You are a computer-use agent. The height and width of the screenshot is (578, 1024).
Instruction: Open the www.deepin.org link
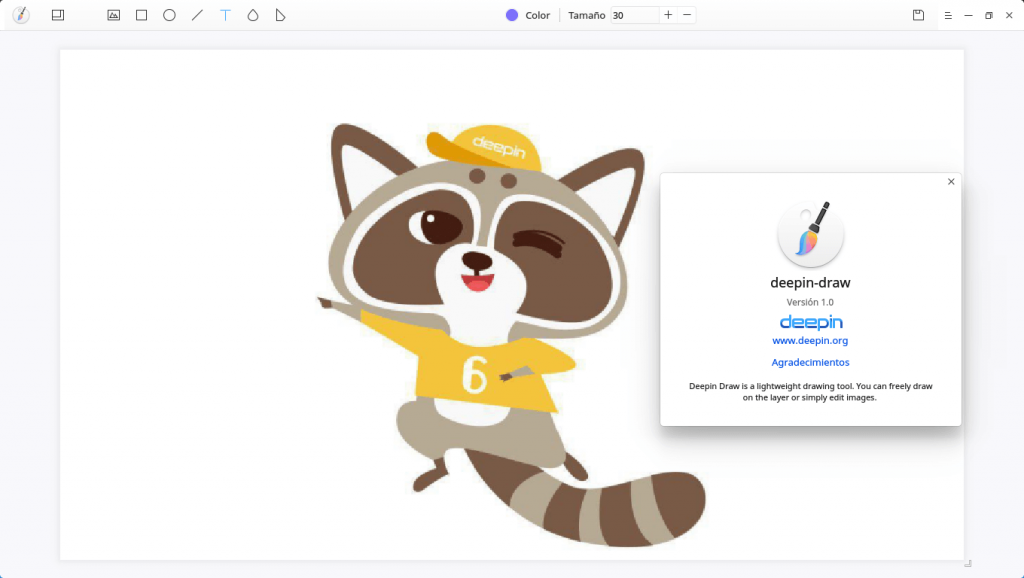(810, 340)
